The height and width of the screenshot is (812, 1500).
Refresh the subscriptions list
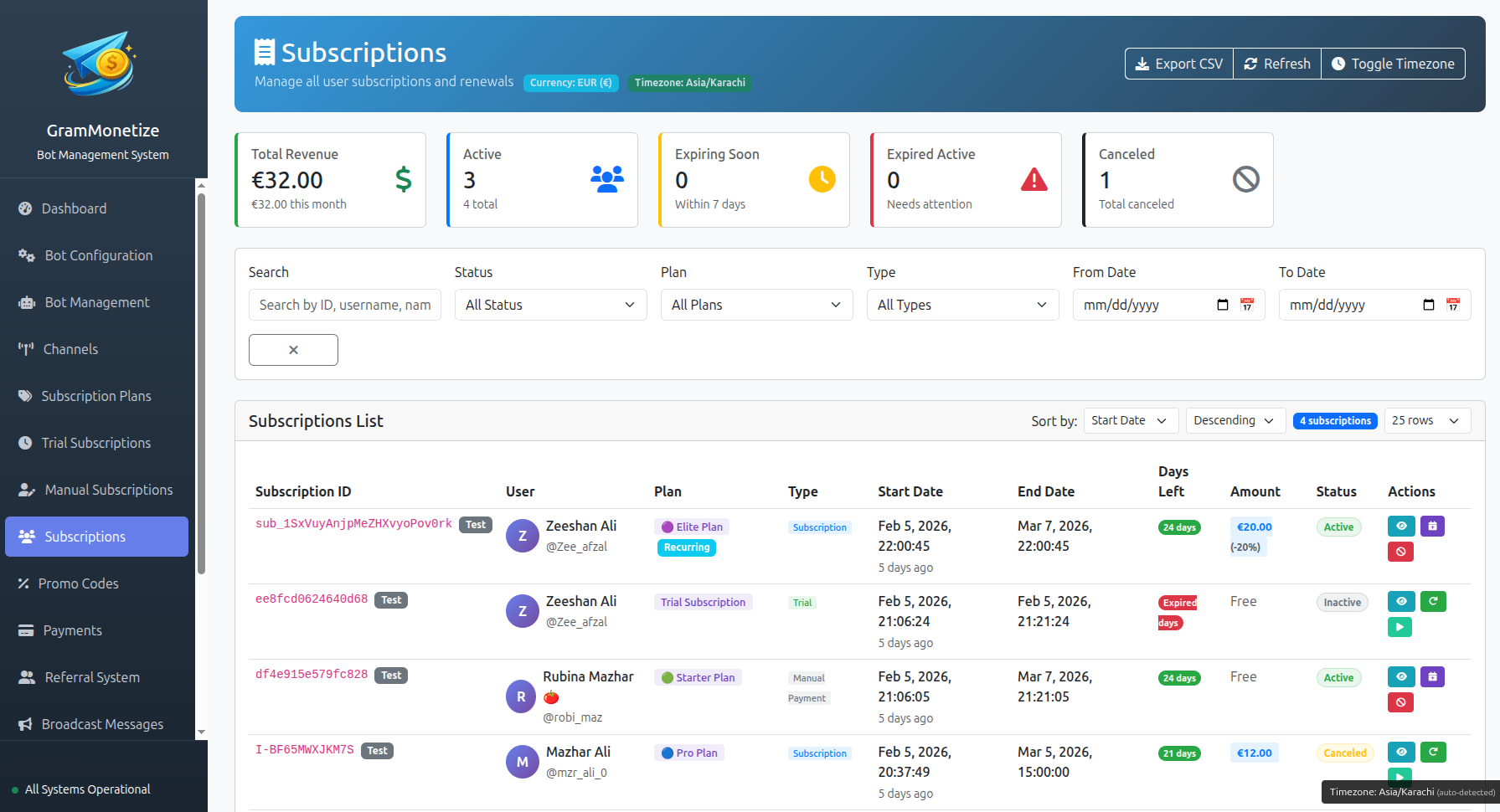[1276, 64]
